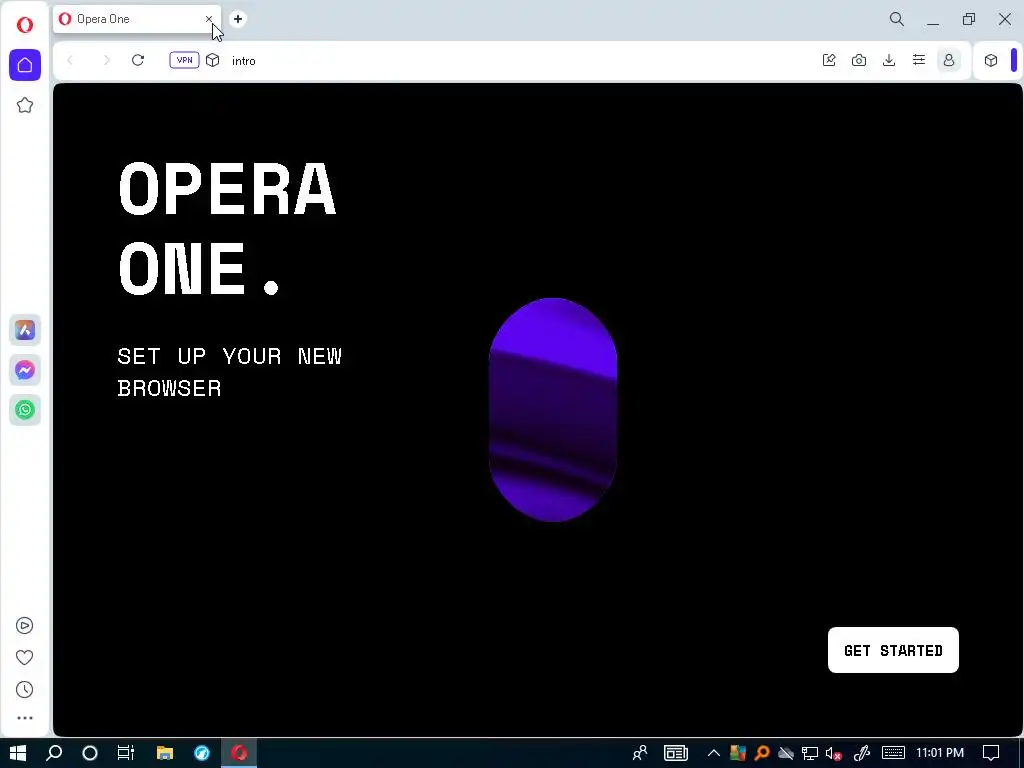
Task: Open the downloads panel
Action: pos(889,60)
